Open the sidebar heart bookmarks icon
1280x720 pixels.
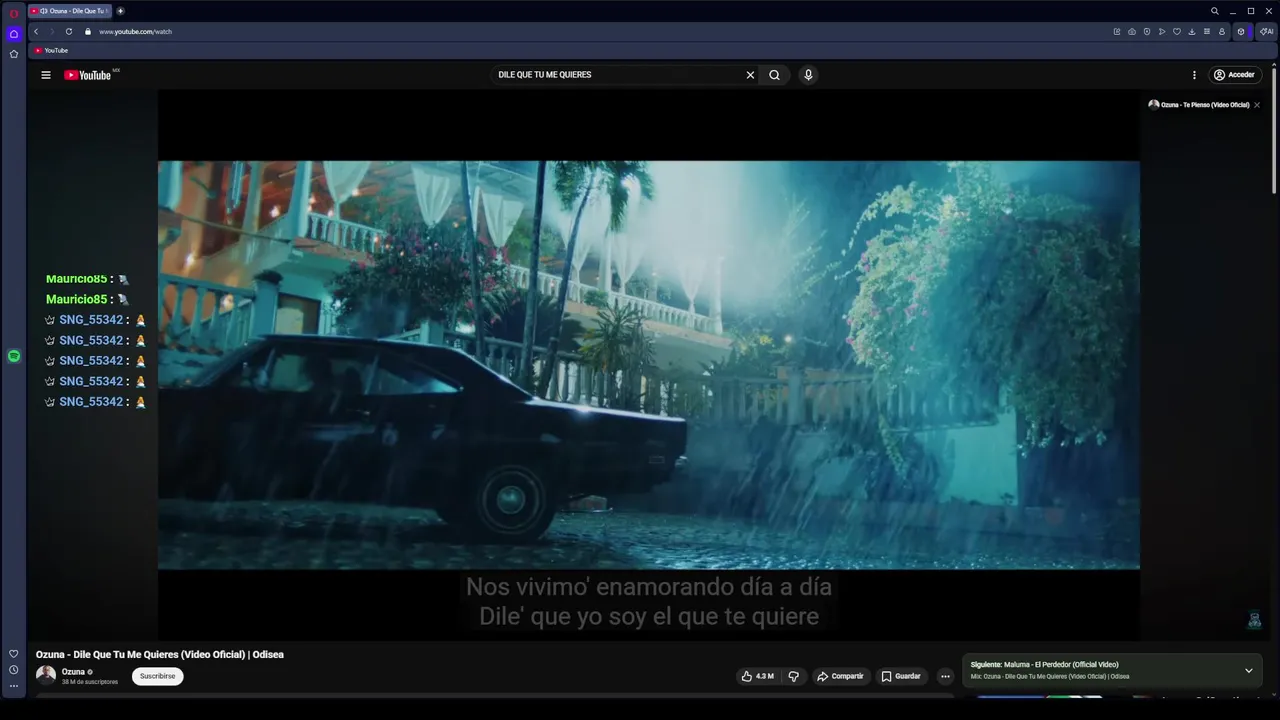tap(14, 654)
